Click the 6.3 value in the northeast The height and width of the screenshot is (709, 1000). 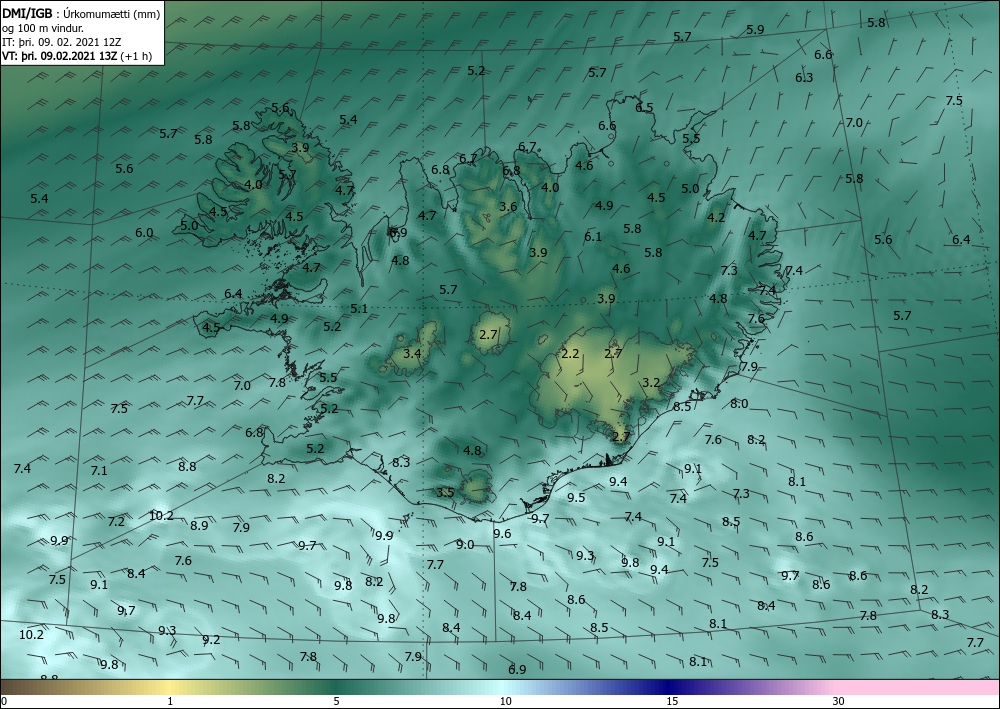point(804,78)
